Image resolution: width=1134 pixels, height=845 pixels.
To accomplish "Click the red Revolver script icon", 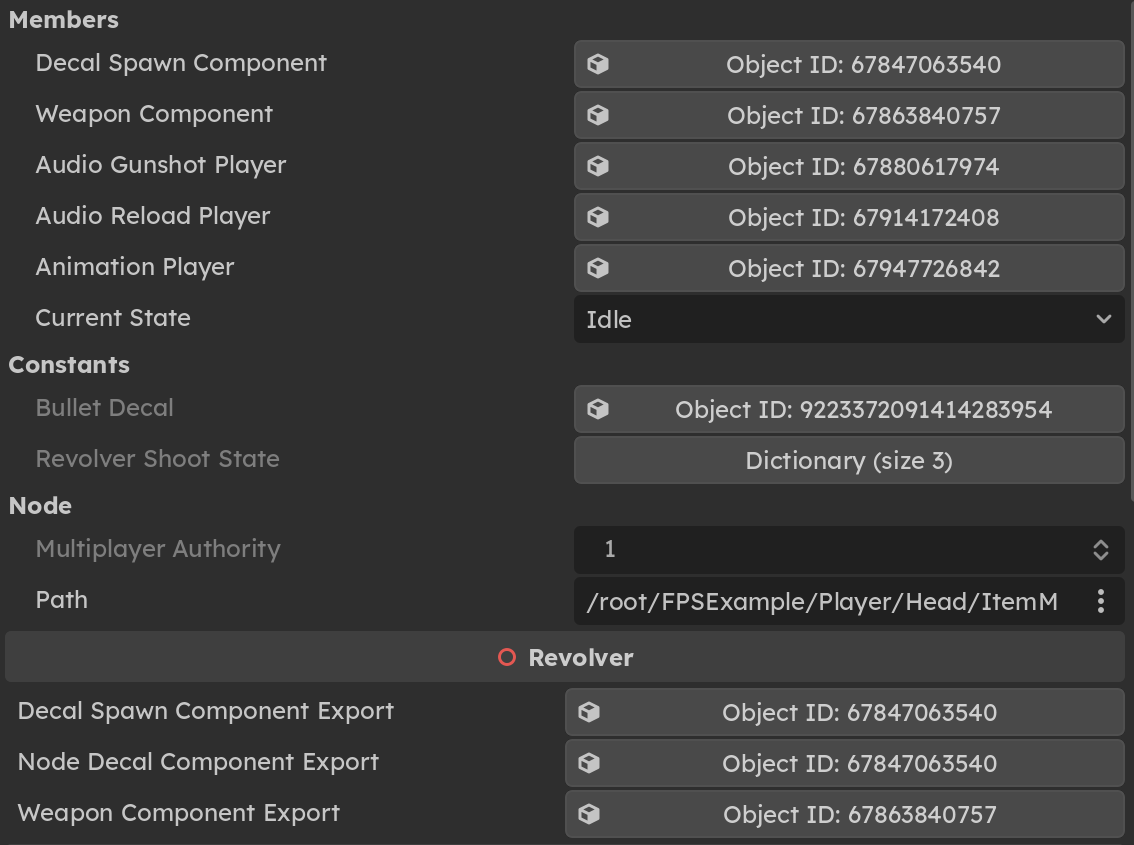I will pyautogui.click(x=507, y=657).
